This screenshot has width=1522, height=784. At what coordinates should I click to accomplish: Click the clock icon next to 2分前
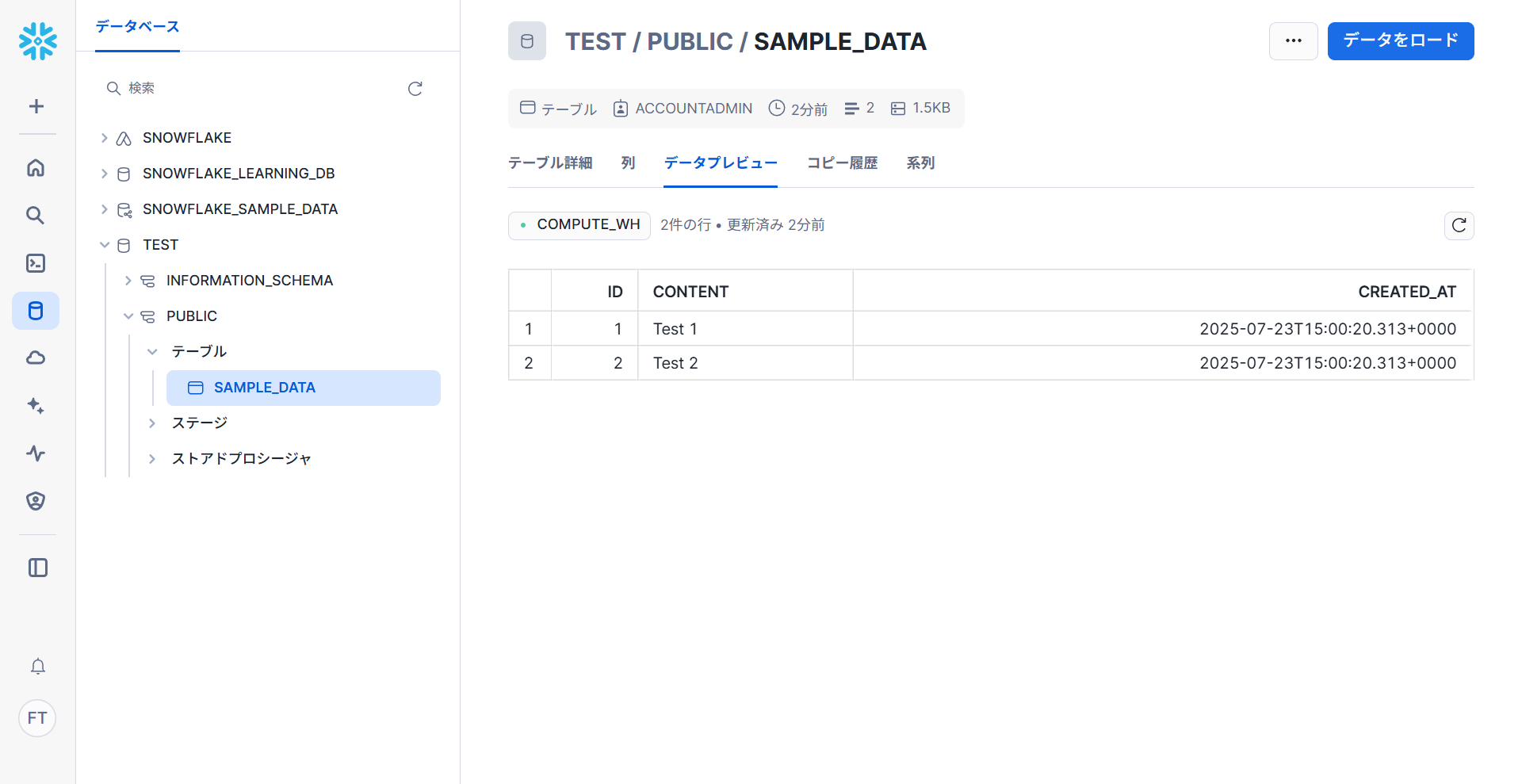(x=777, y=108)
